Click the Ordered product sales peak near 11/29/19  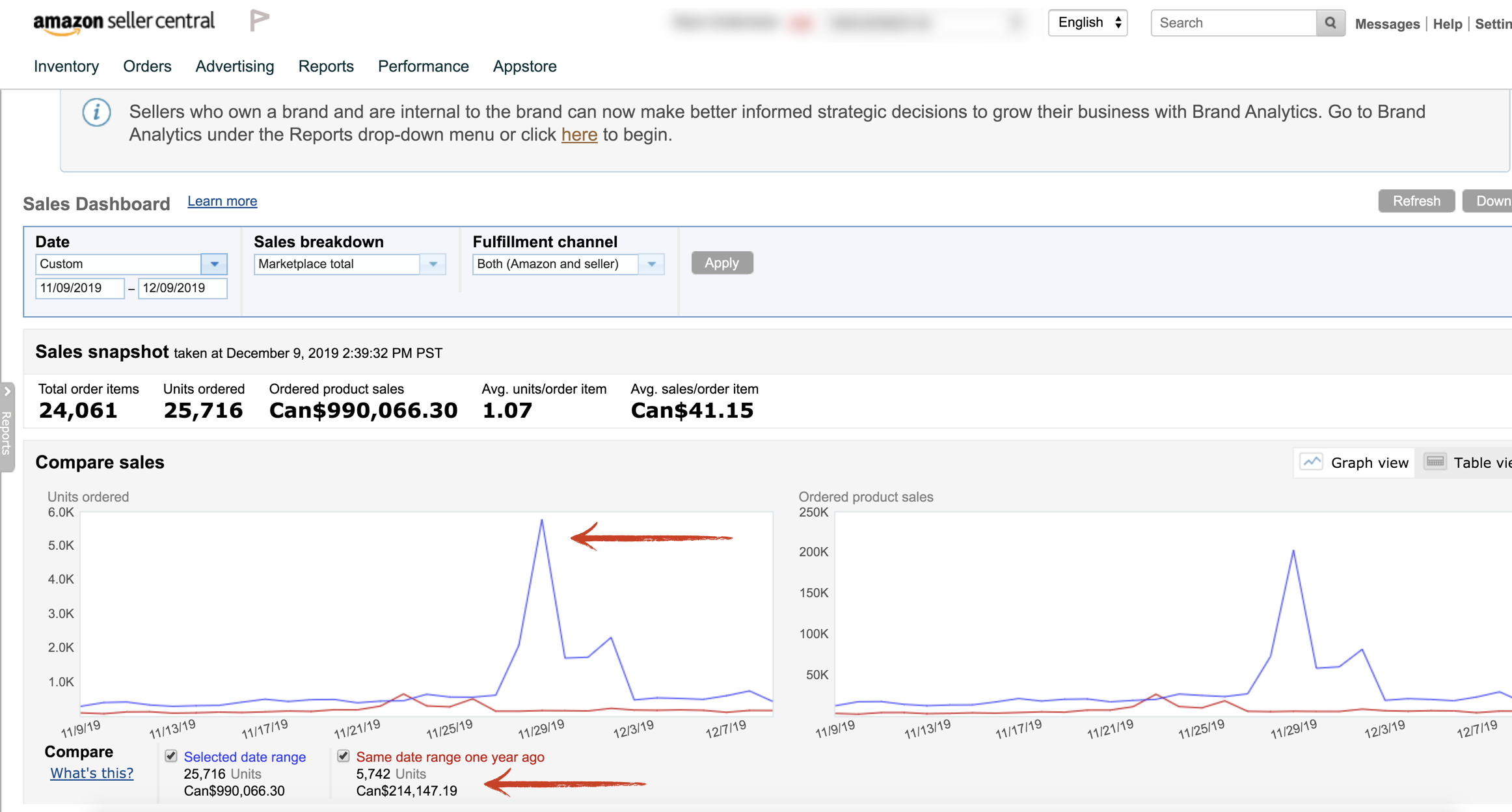(1293, 551)
